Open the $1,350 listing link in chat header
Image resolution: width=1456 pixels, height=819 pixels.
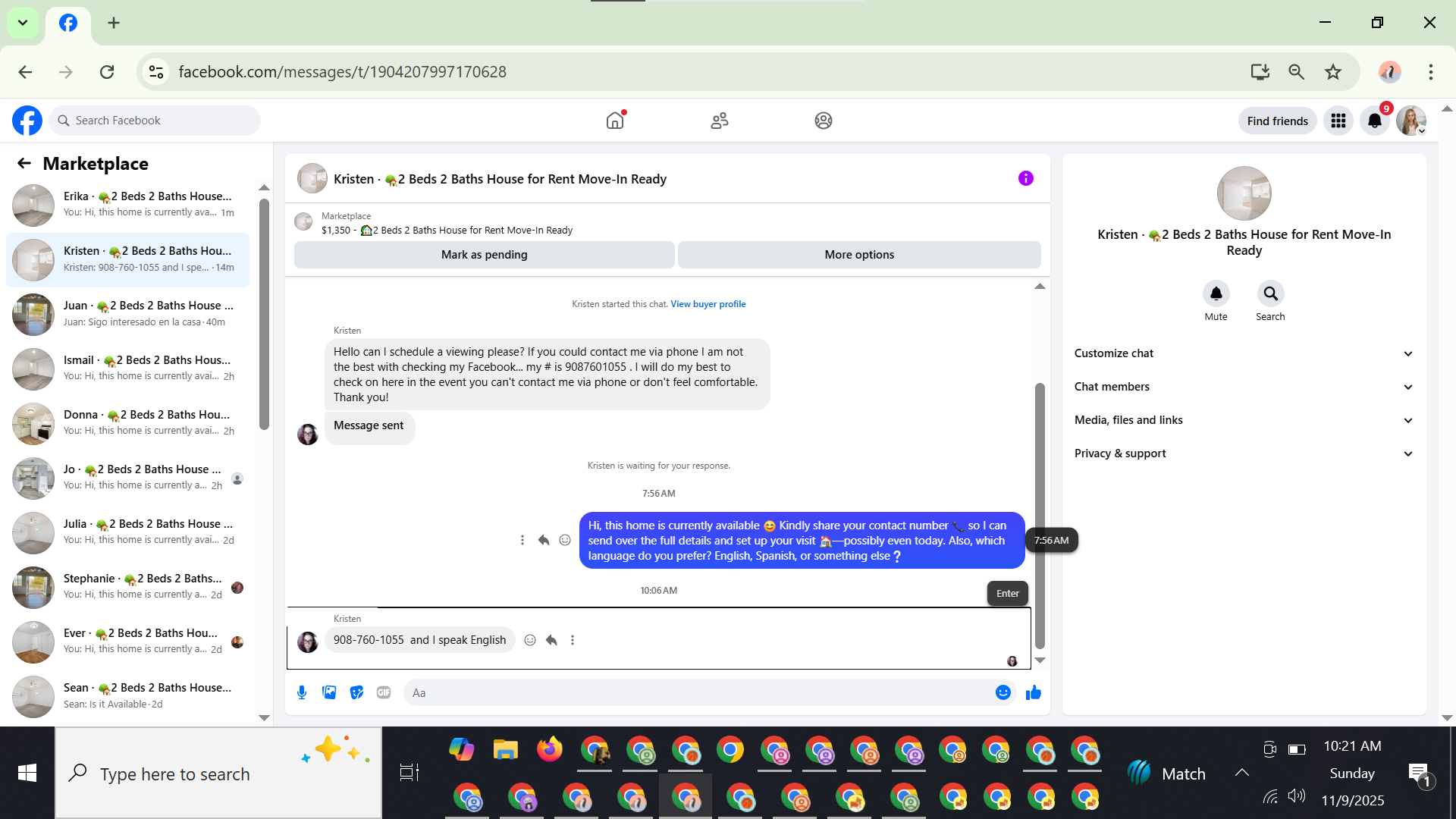click(447, 231)
